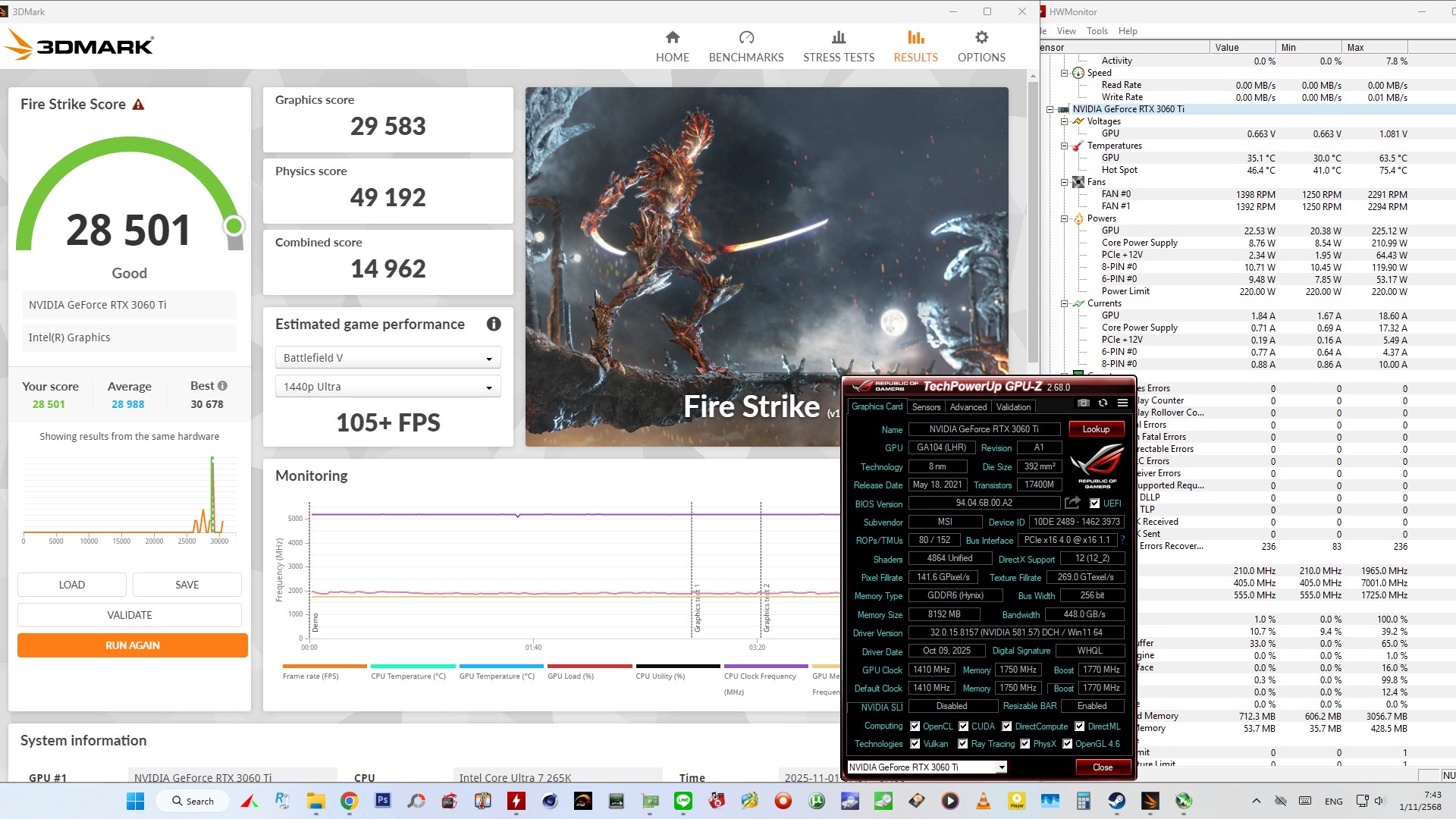Open the Tools menu in HWMonitor

[x=1097, y=31]
